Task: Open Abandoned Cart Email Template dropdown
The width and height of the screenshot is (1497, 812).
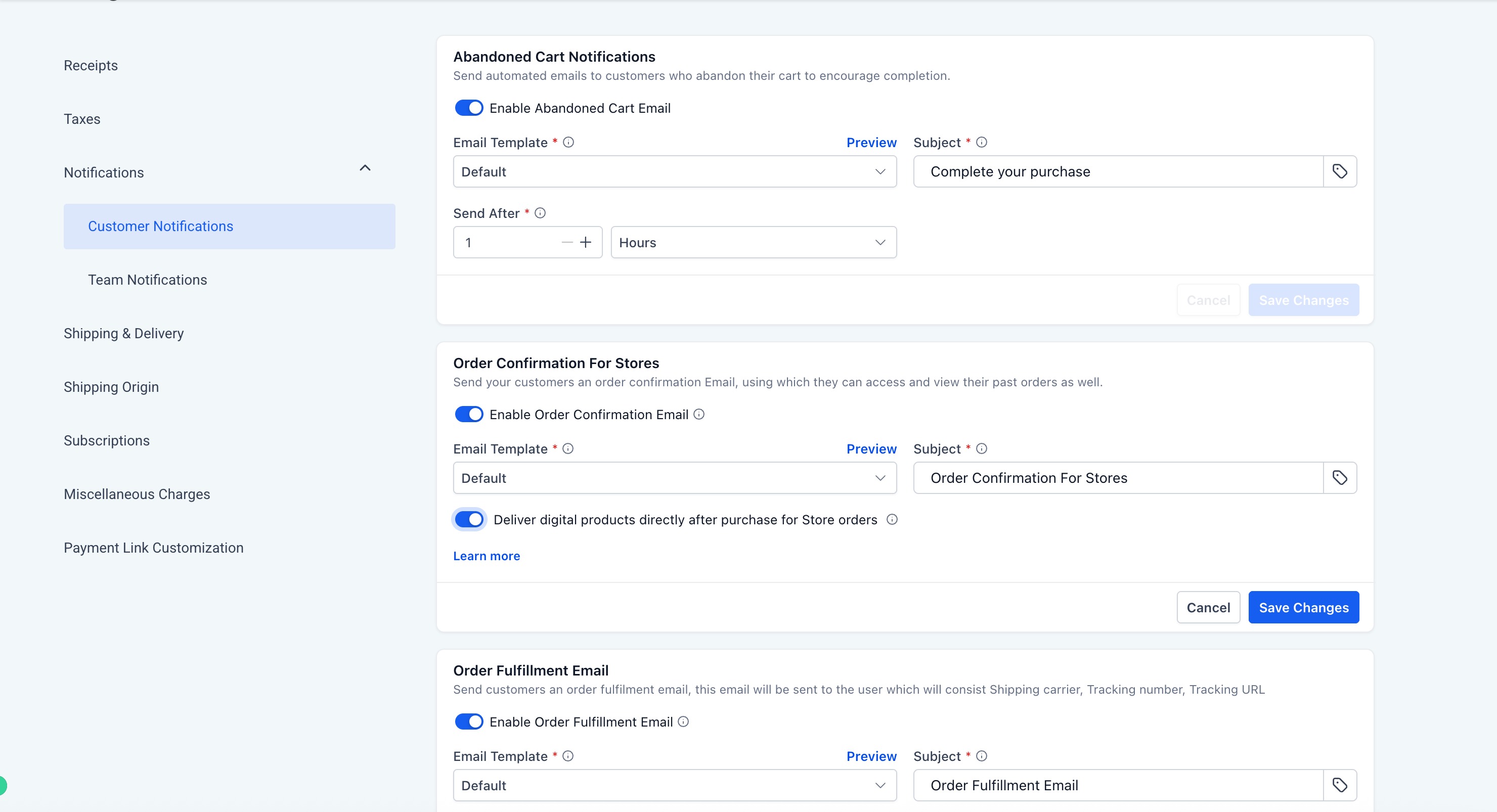Action: [x=674, y=171]
